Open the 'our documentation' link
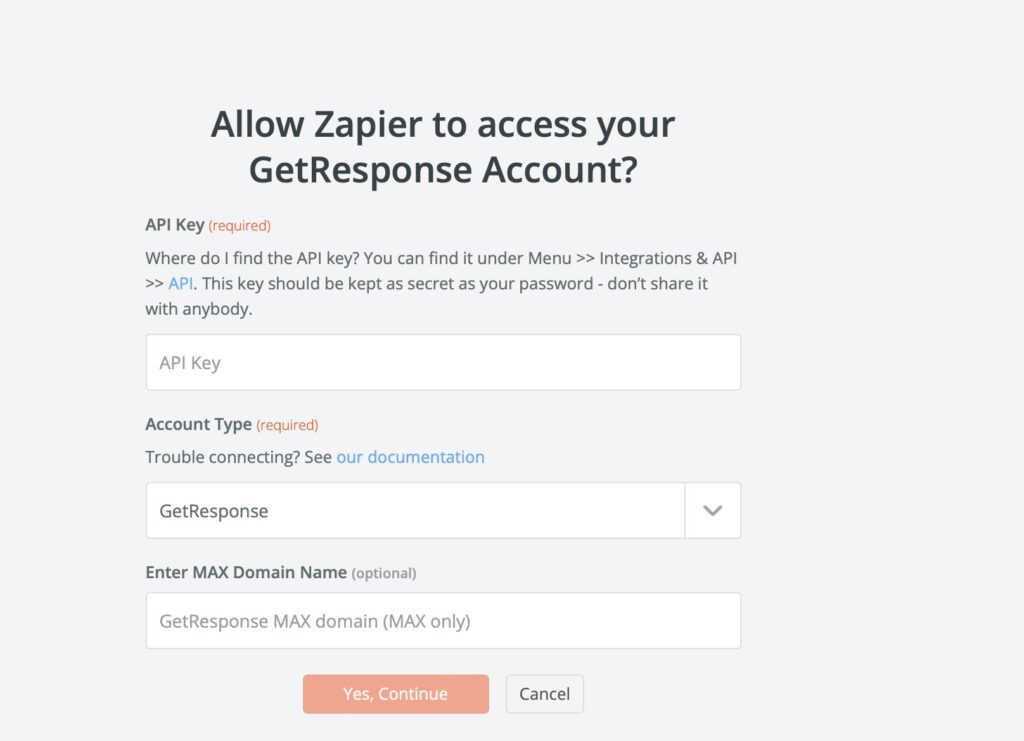This screenshot has width=1024, height=741. pos(410,457)
